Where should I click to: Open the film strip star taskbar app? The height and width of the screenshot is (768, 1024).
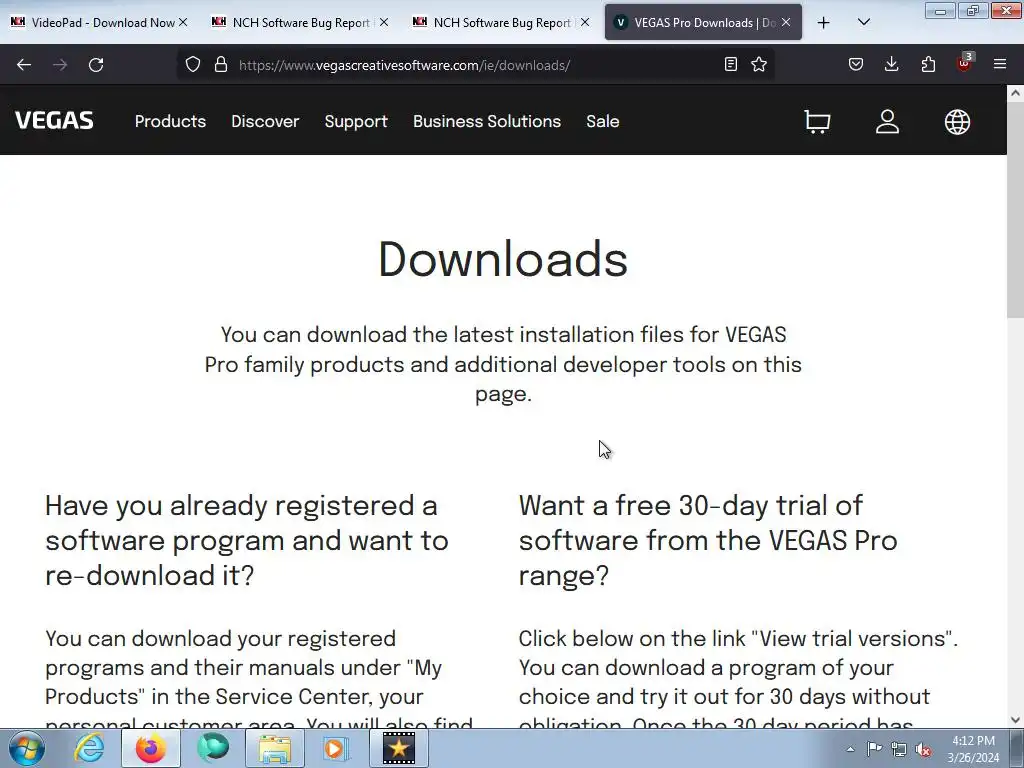click(x=398, y=748)
